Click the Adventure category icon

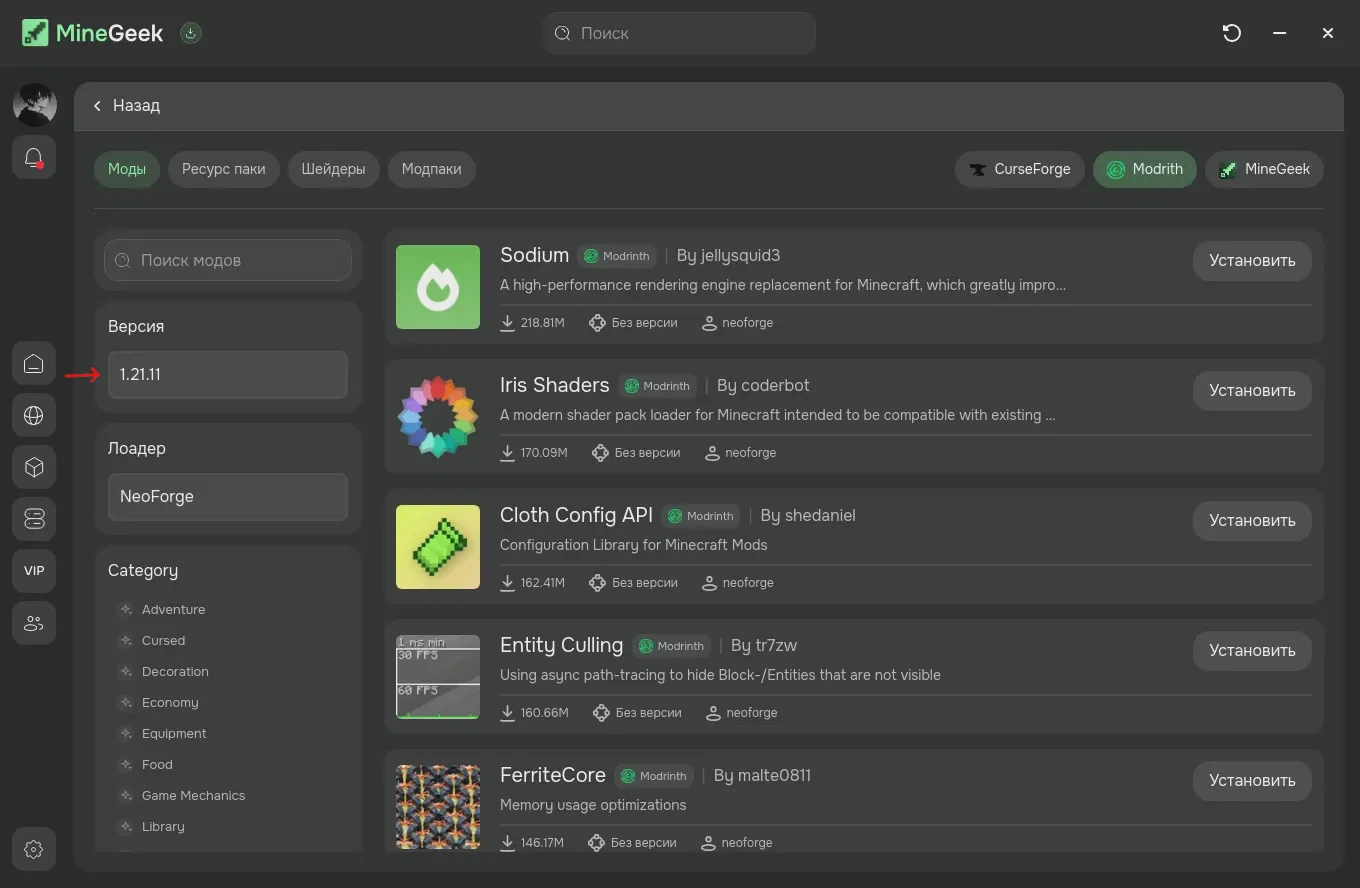click(x=125, y=609)
